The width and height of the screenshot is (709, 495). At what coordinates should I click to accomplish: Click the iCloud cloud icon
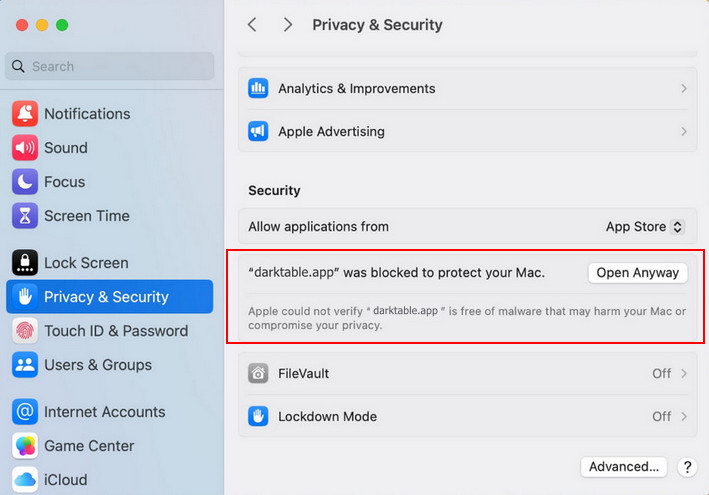pyautogui.click(x=25, y=480)
